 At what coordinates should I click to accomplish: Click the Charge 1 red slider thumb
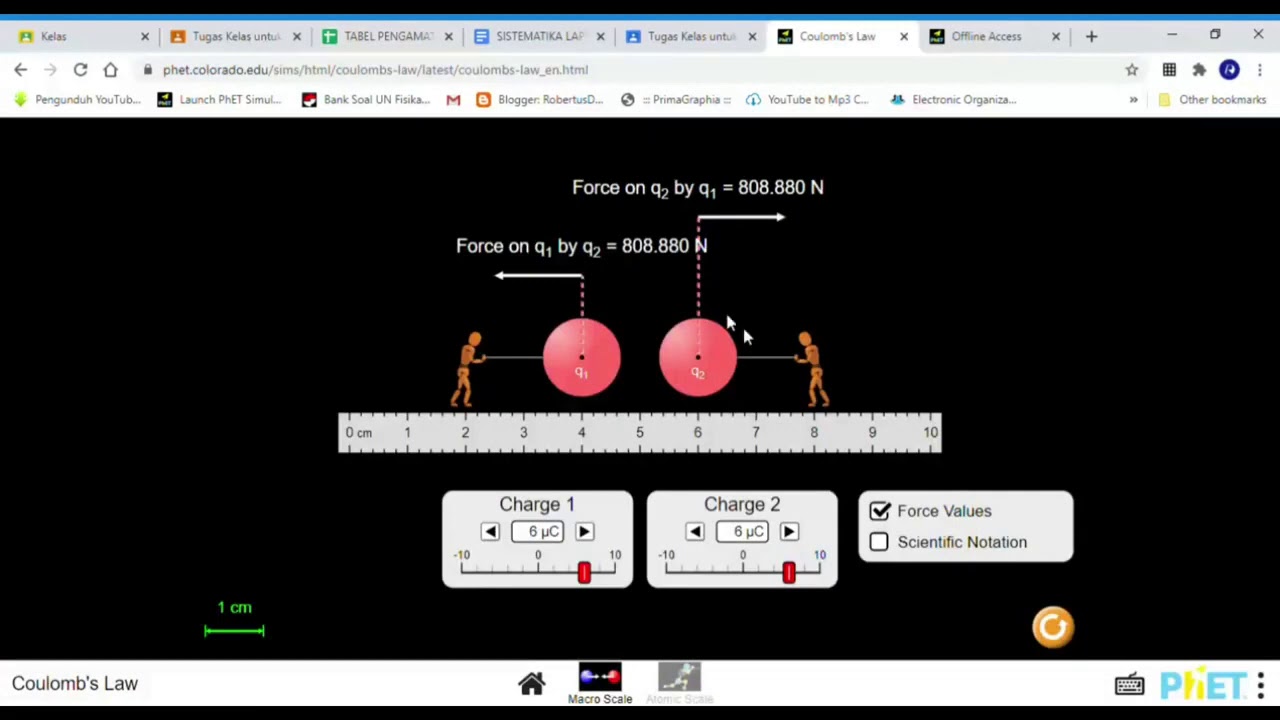584,572
